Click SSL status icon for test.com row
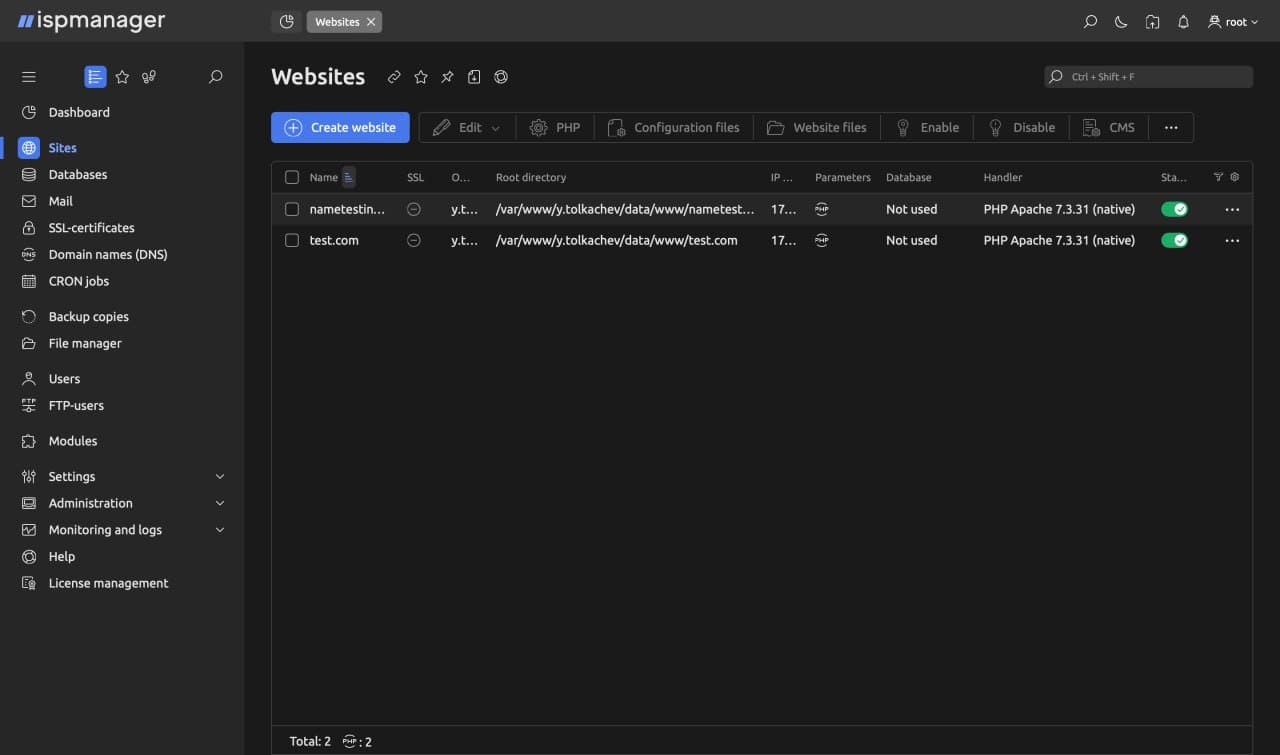 [x=414, y=240]
